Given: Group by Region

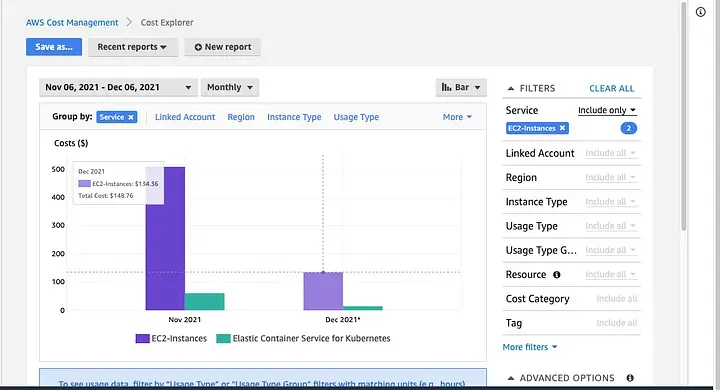Looking at the screenshot, I should click(241, 117).
